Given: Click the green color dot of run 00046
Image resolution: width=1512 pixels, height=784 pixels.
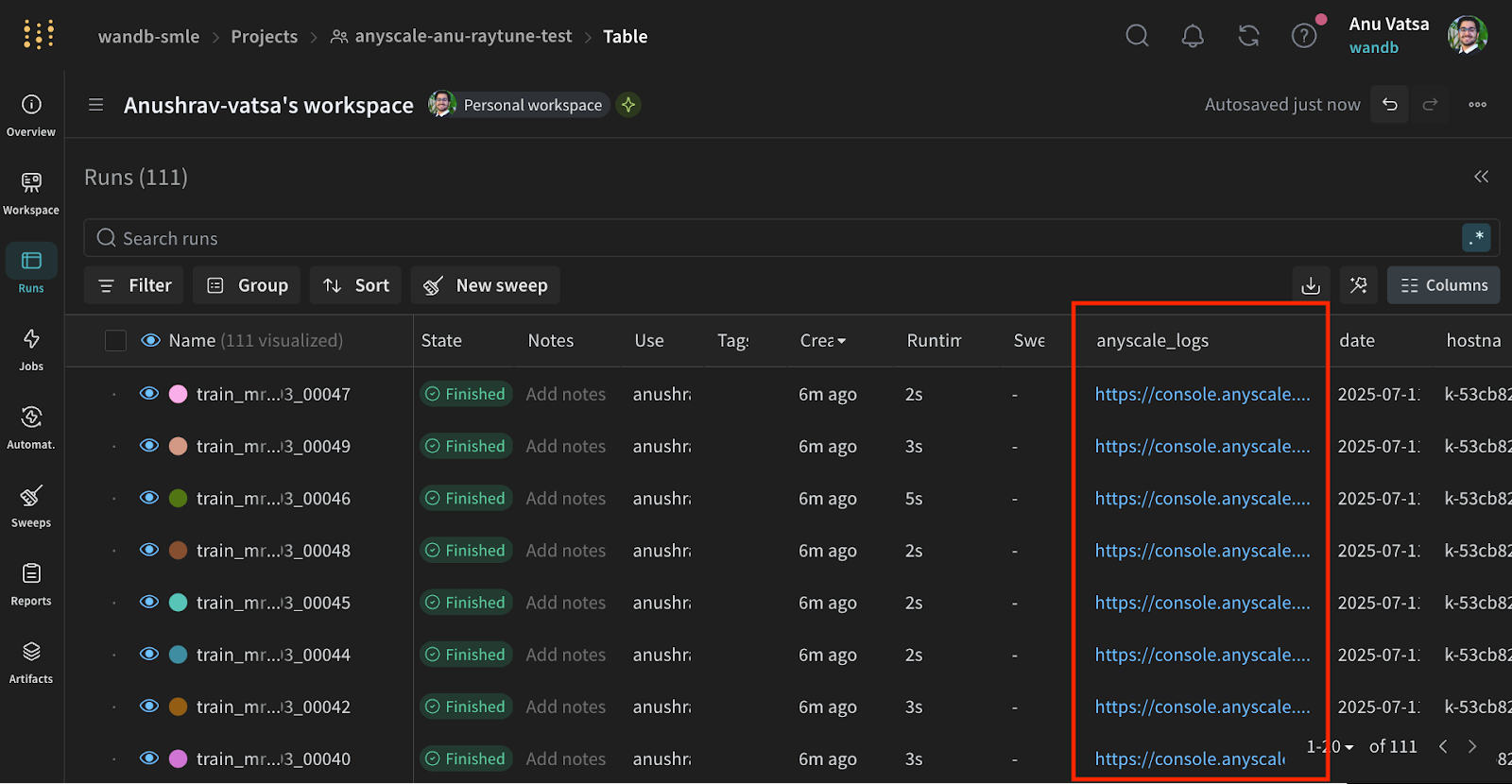Looking at the screenshot, I should coord(178,498).
